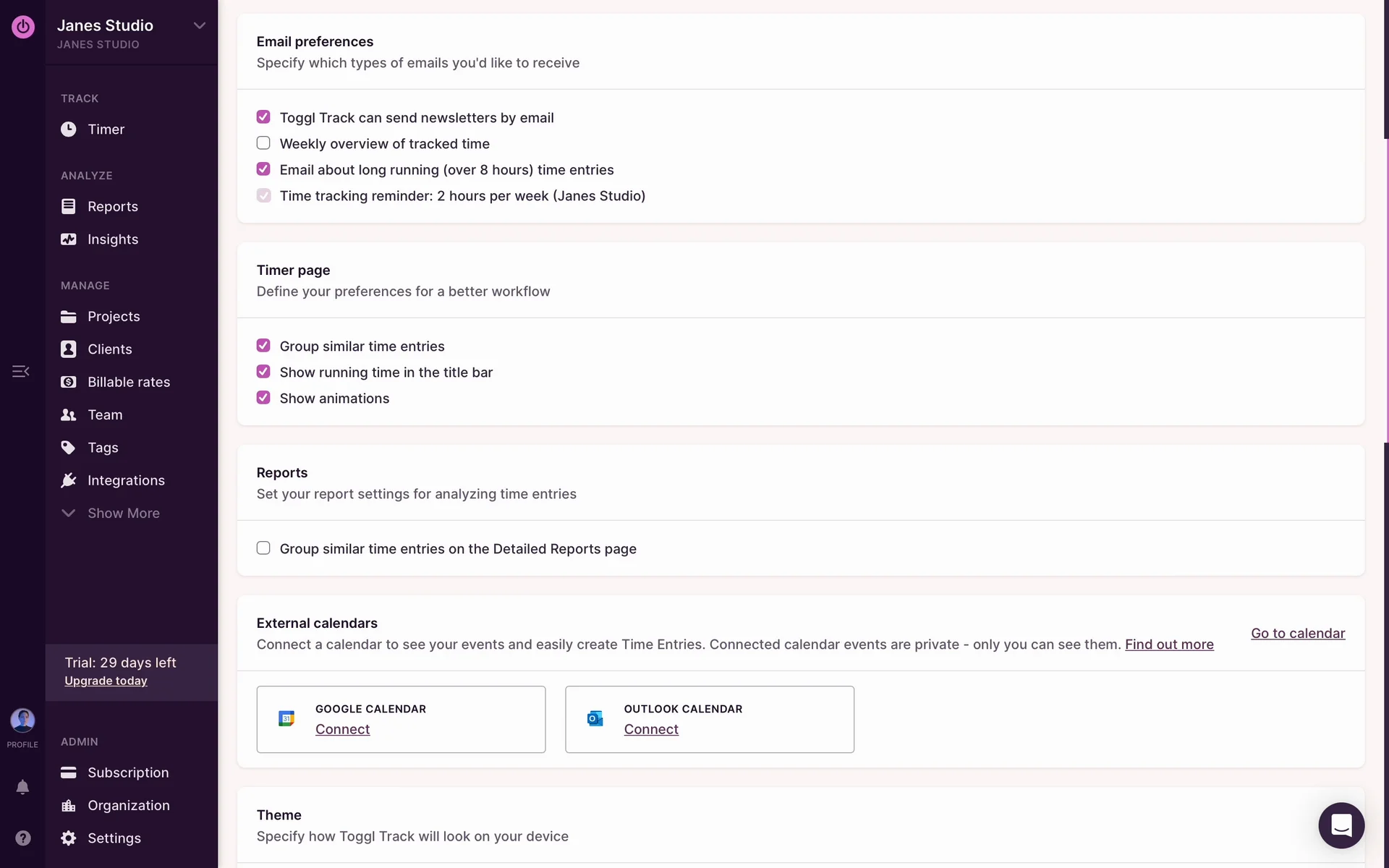Screen dimensions: 1389x868
Task: Open the notifications bell icon
Action: 22,787
